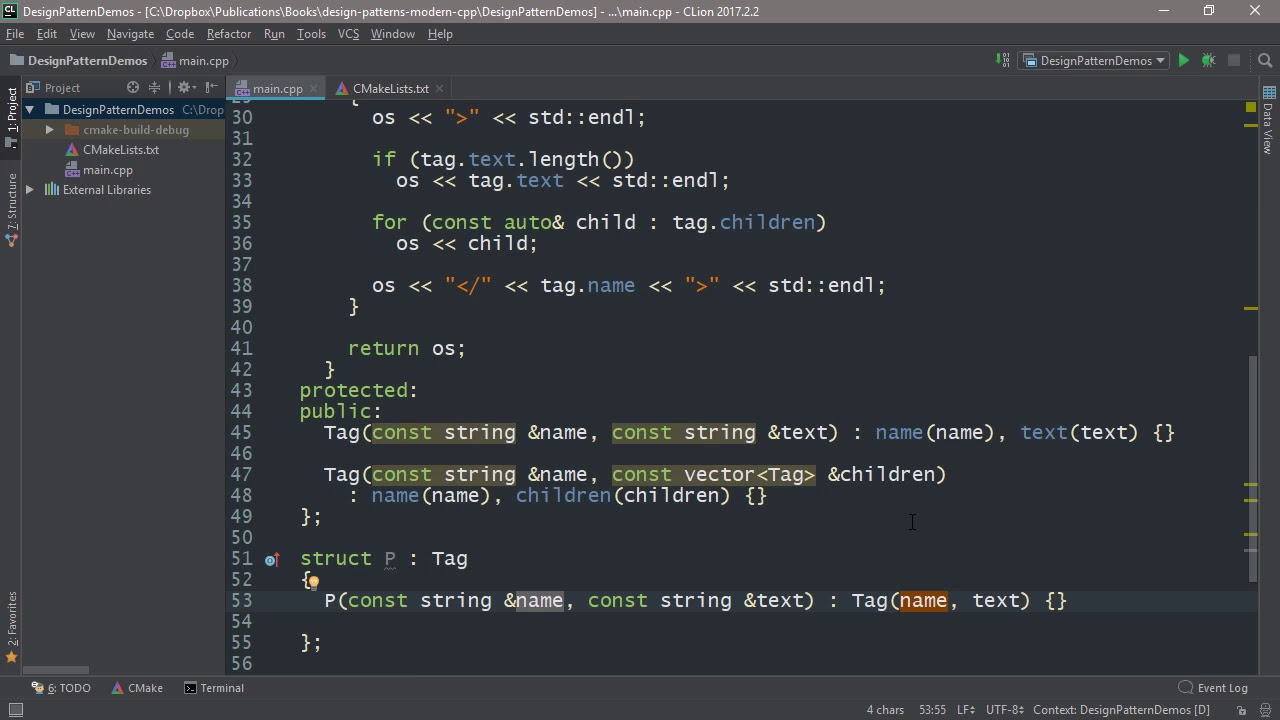Screen dimensions: 1280x720
Task: Click the editor vertical scrollbar thumb
Action: [x=1252, y=468]
